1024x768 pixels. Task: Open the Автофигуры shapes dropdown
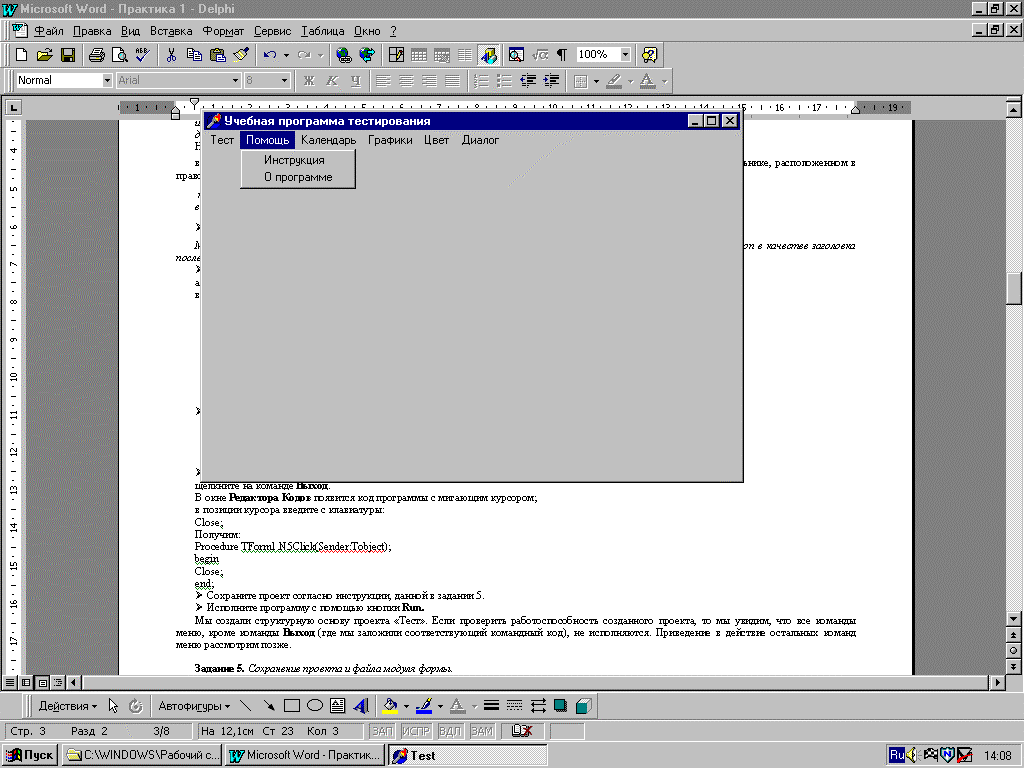click(194, 706)
